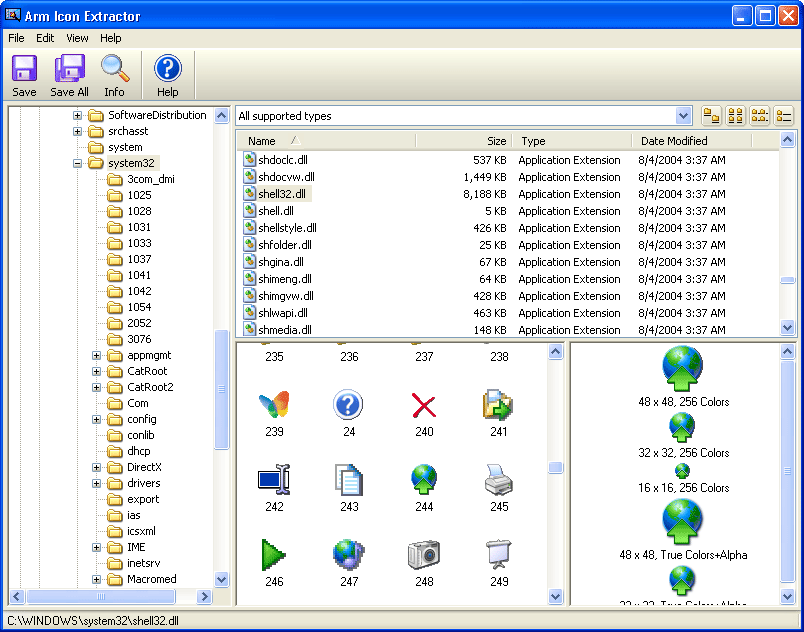
Task: Click the up-folder navigation icon above the scrollbar
Action: click(x=710, y=115)
